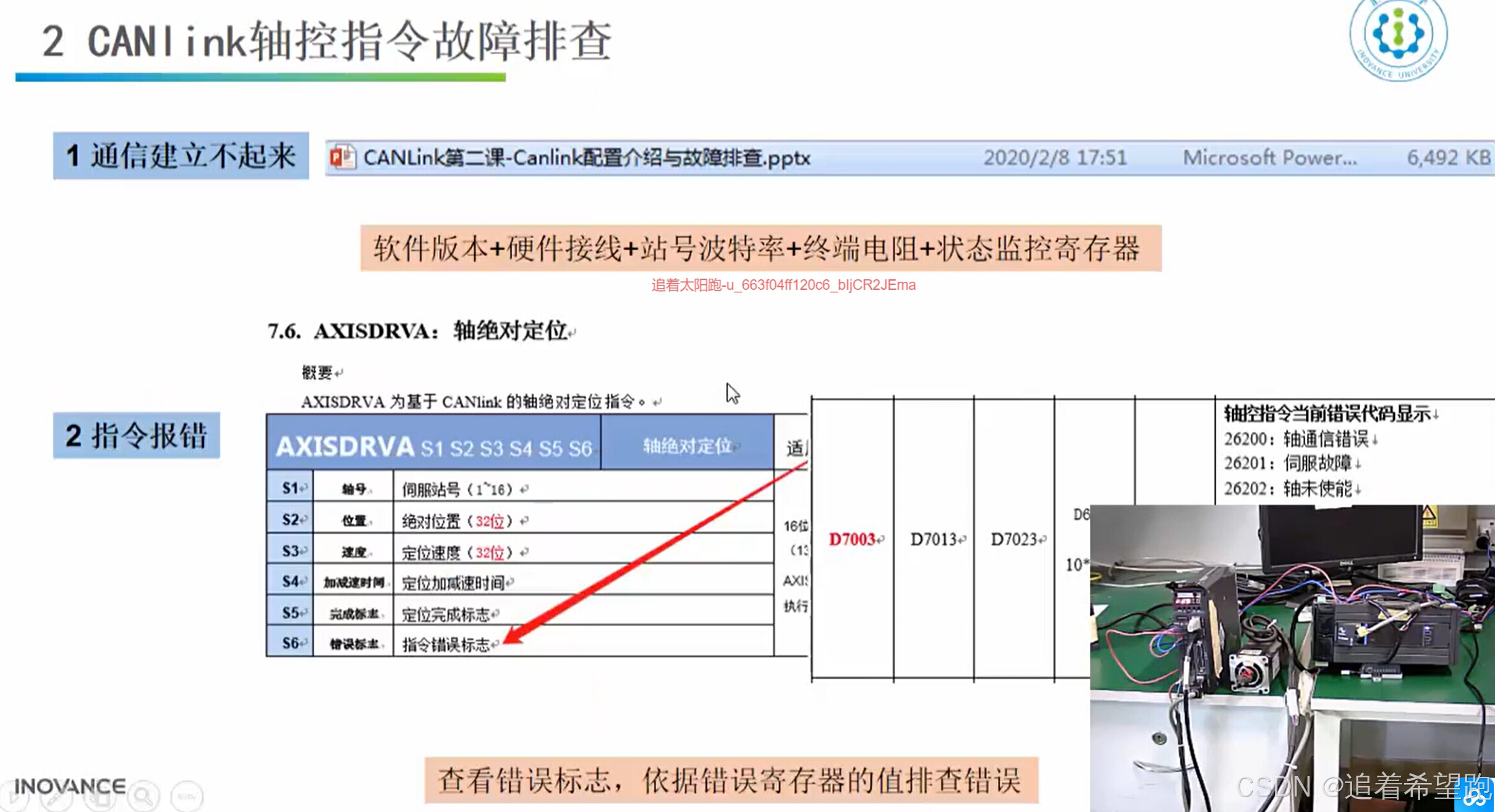Click the orange 软件版本+硬件接线 banner

coord(760,248)
